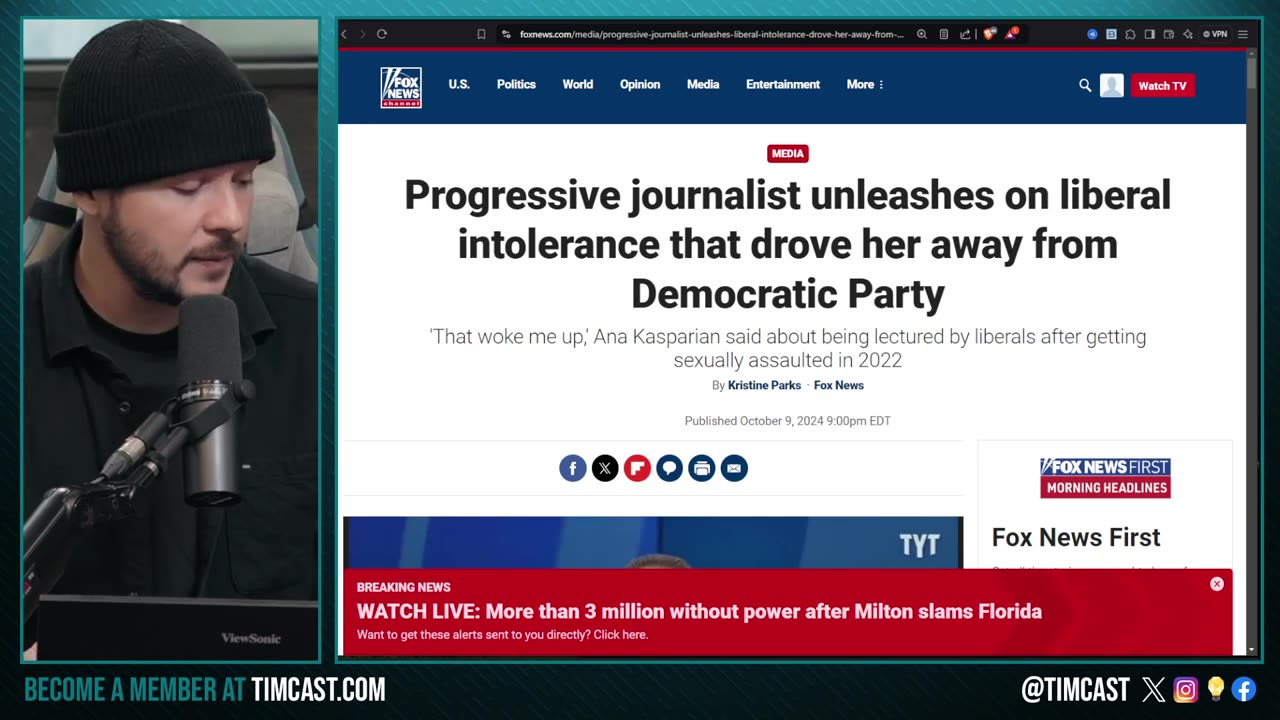The width and height of the screenshot is (1280, 720).
Task: Click the TYT article image
Action: [653, 542]
